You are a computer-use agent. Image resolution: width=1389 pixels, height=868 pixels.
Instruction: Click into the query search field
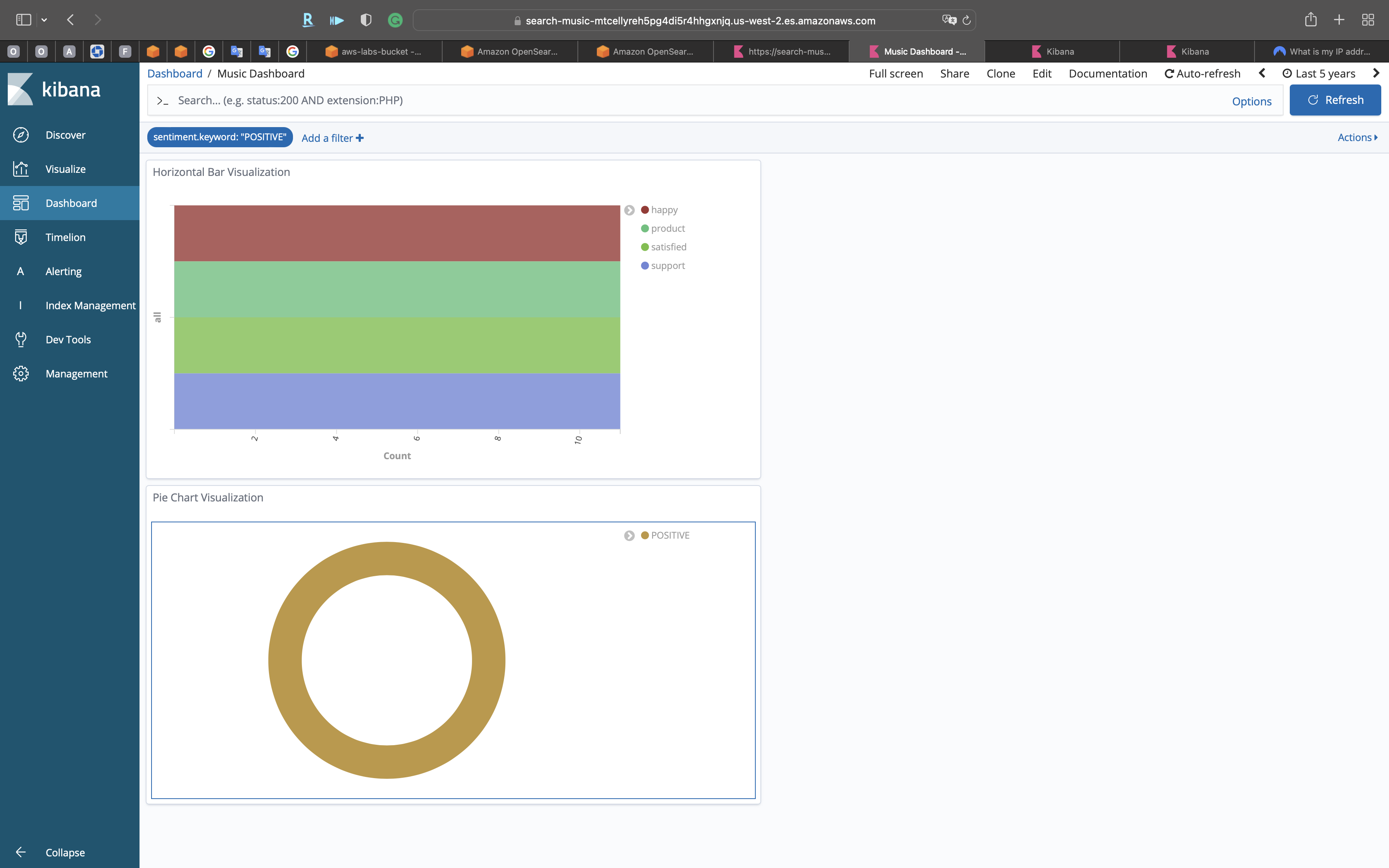[x=689, y=100]
